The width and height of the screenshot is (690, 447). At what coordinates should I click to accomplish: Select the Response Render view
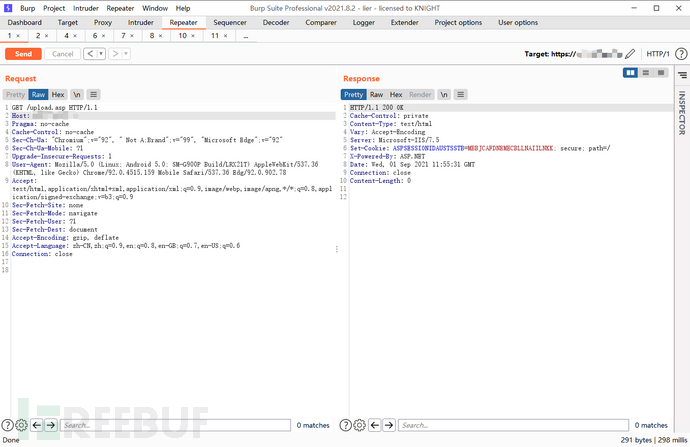tap(420, 95)
